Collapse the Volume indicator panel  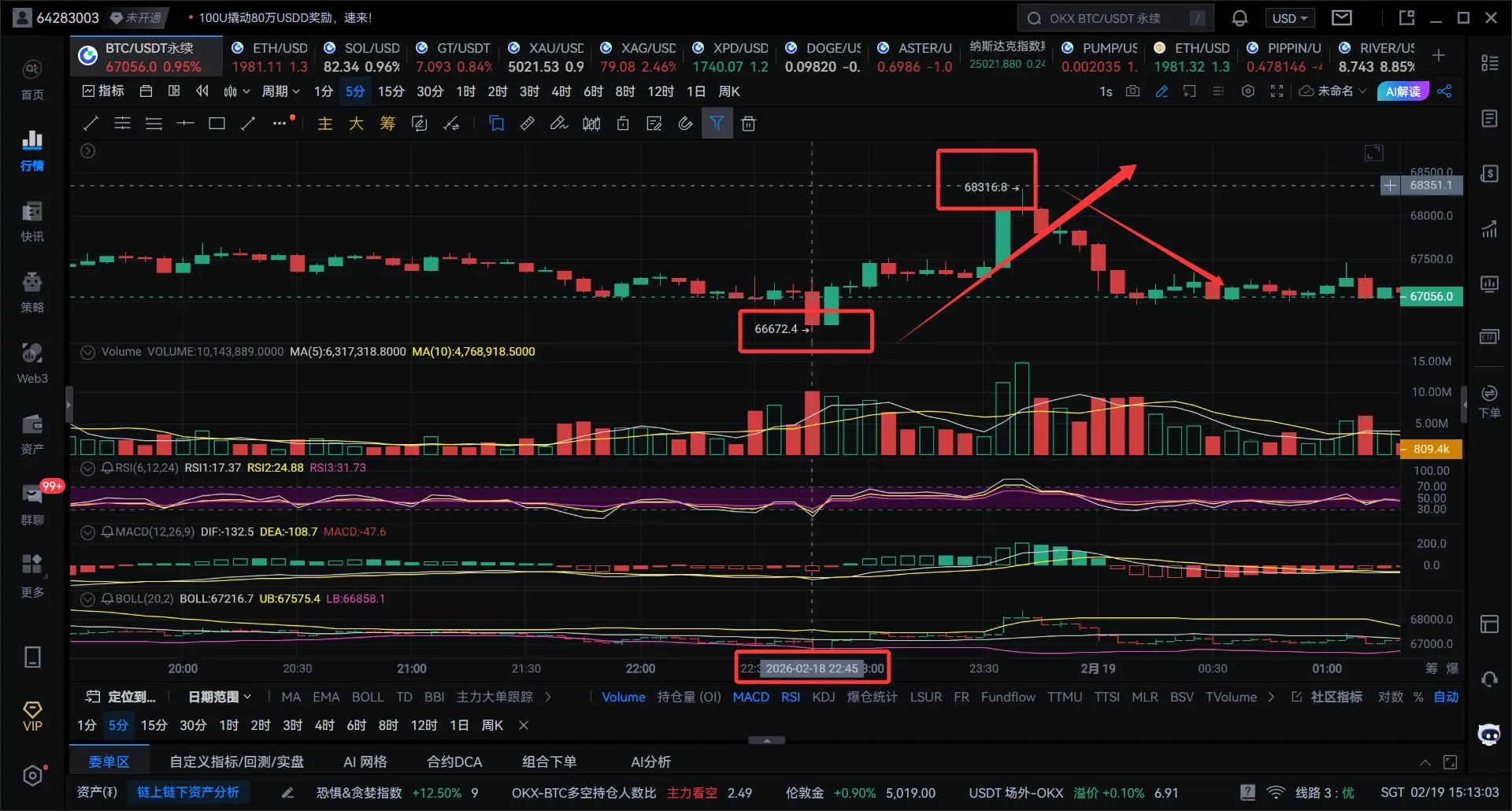[88, 352]
